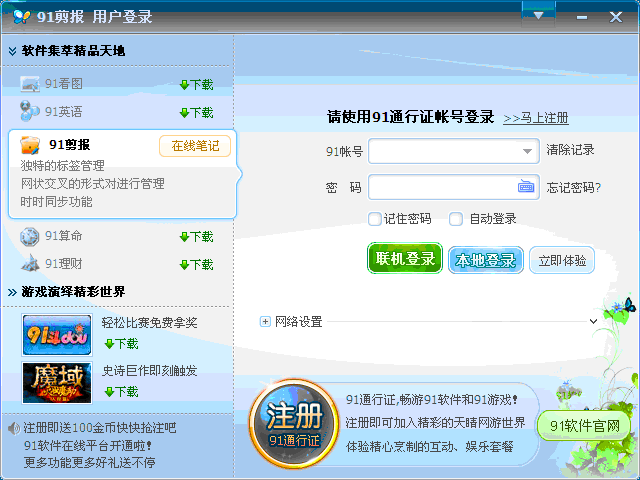The height and width of the screenshot is (480, 640).
Task: Click the 网状交叉的形式对进行管理 text
Action: pos(93,184)
